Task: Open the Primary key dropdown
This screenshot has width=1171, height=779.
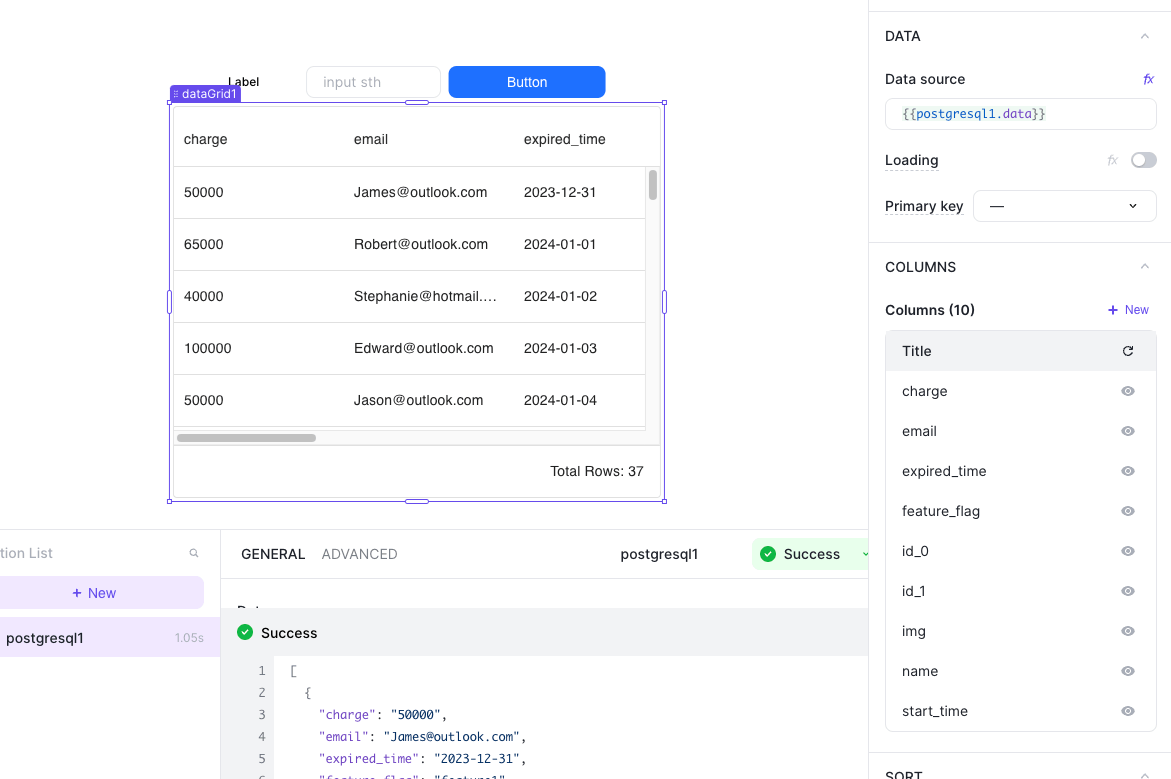Action: (1064, 206)
